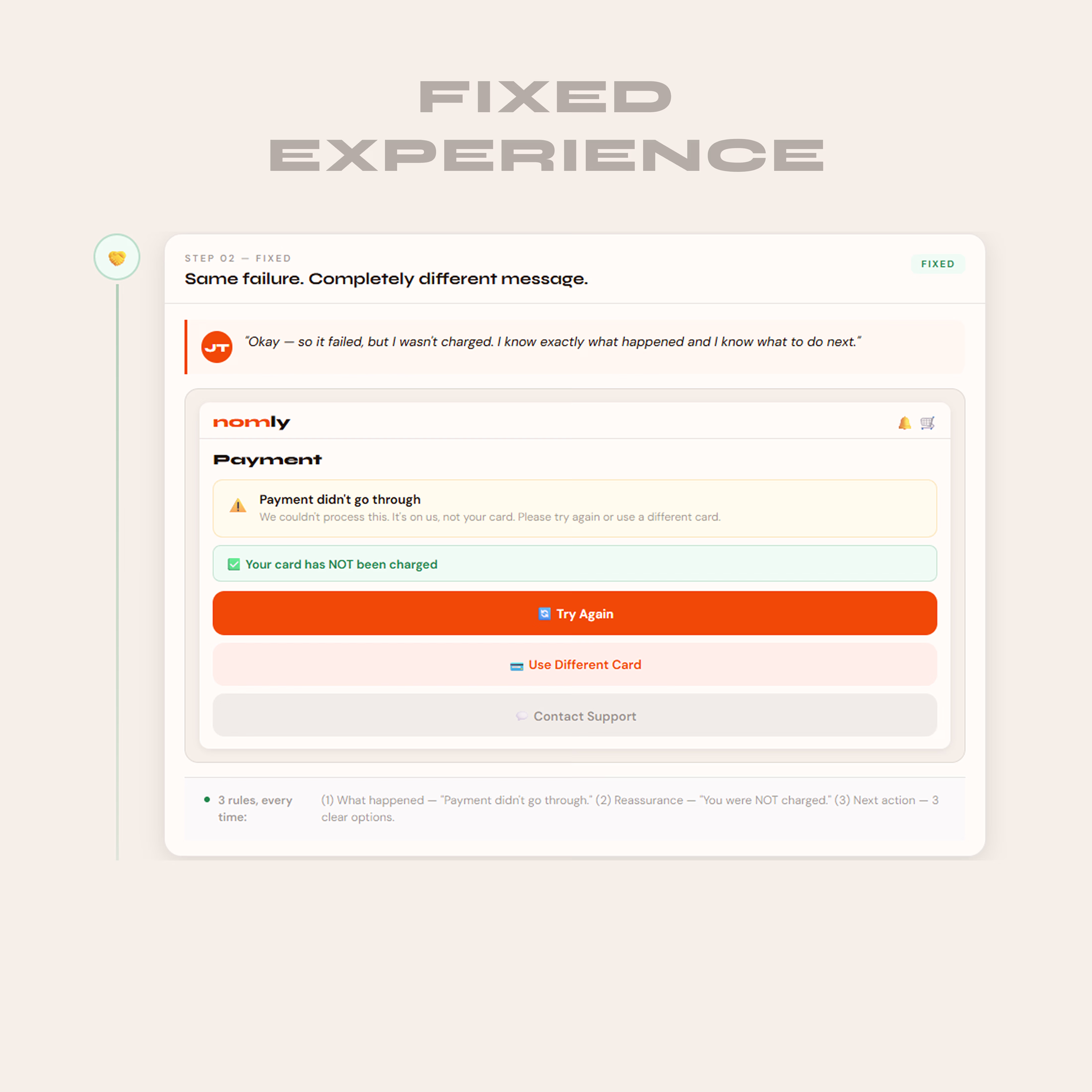Click the speech bubble icon beside Contact Support
Image resolution: width=1092 pixels, height=1092 pixels.
pos(522,716)
